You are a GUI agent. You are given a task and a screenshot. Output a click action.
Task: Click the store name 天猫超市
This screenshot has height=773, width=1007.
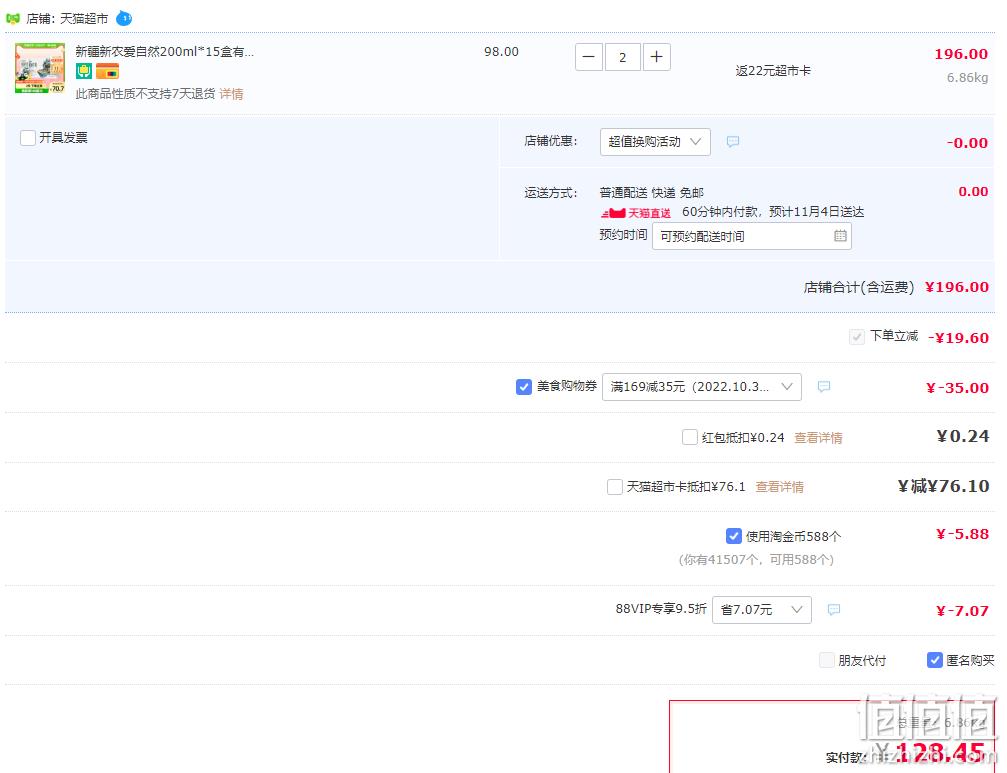pyautogui.click(x=84, y=19)
